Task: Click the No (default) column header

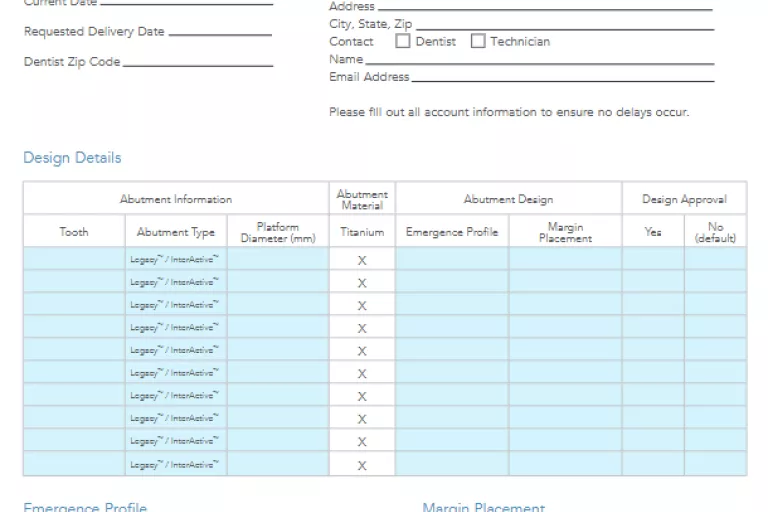Action: tap(716, 231)
